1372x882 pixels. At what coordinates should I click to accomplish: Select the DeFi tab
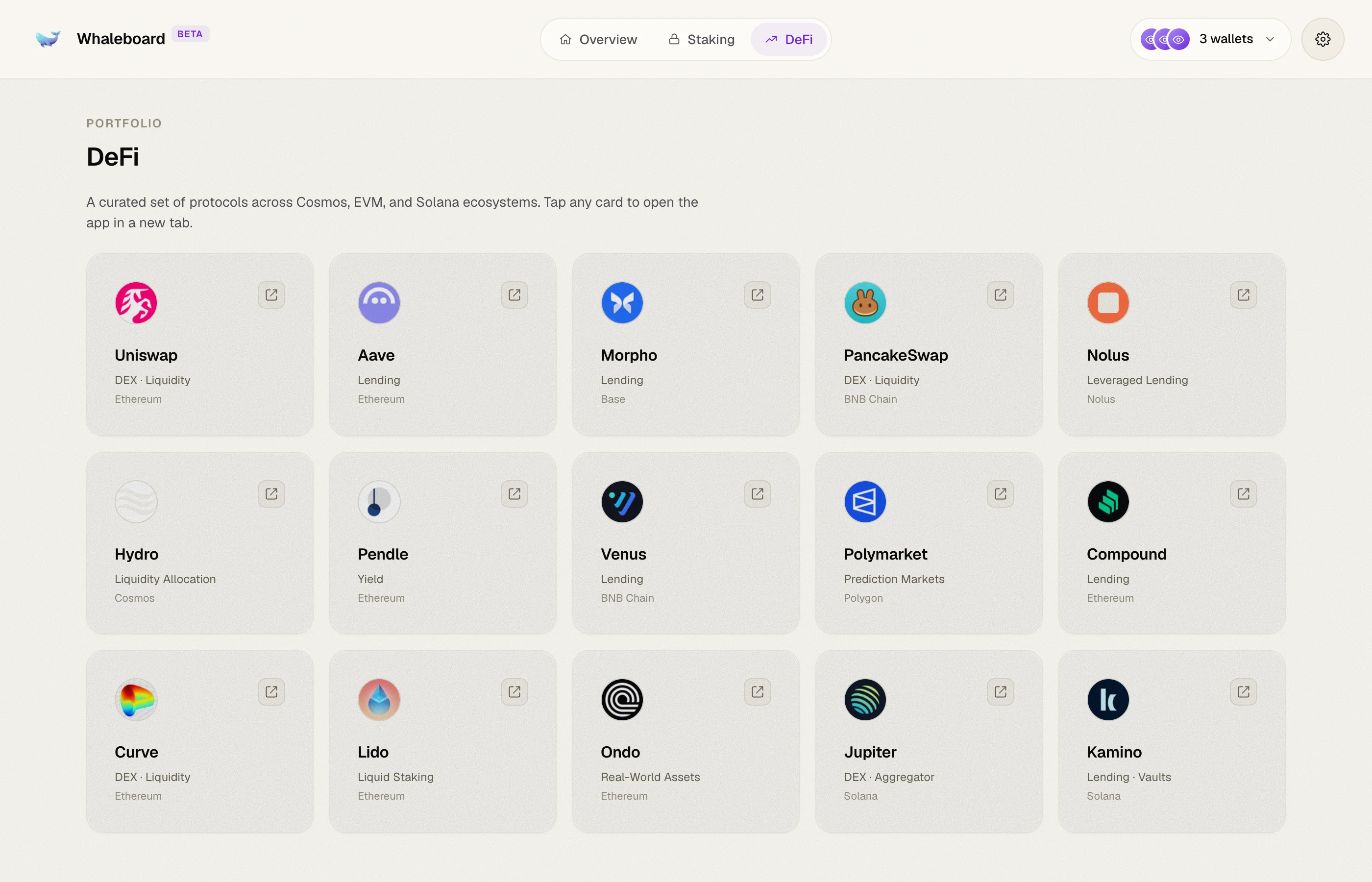click(x=789, y=40)
